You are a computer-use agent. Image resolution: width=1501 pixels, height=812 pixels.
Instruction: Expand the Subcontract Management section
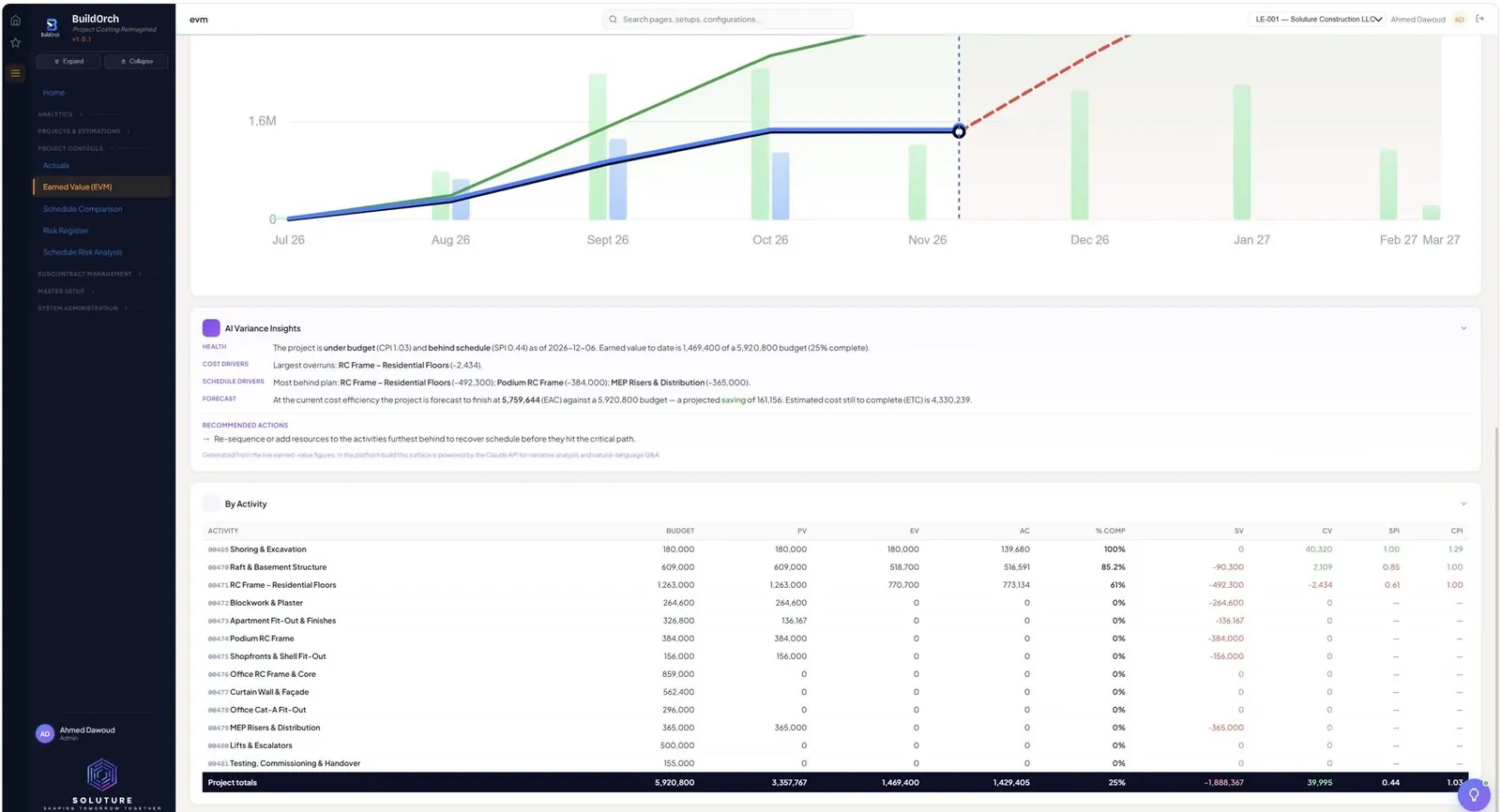click(x=89, y=274)
